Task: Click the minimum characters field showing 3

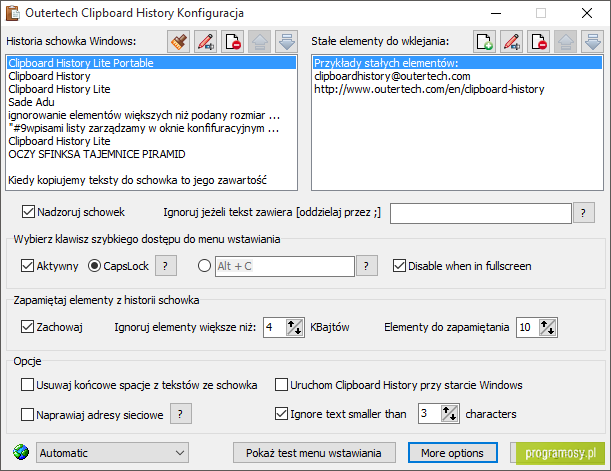Action: point(430,413)
